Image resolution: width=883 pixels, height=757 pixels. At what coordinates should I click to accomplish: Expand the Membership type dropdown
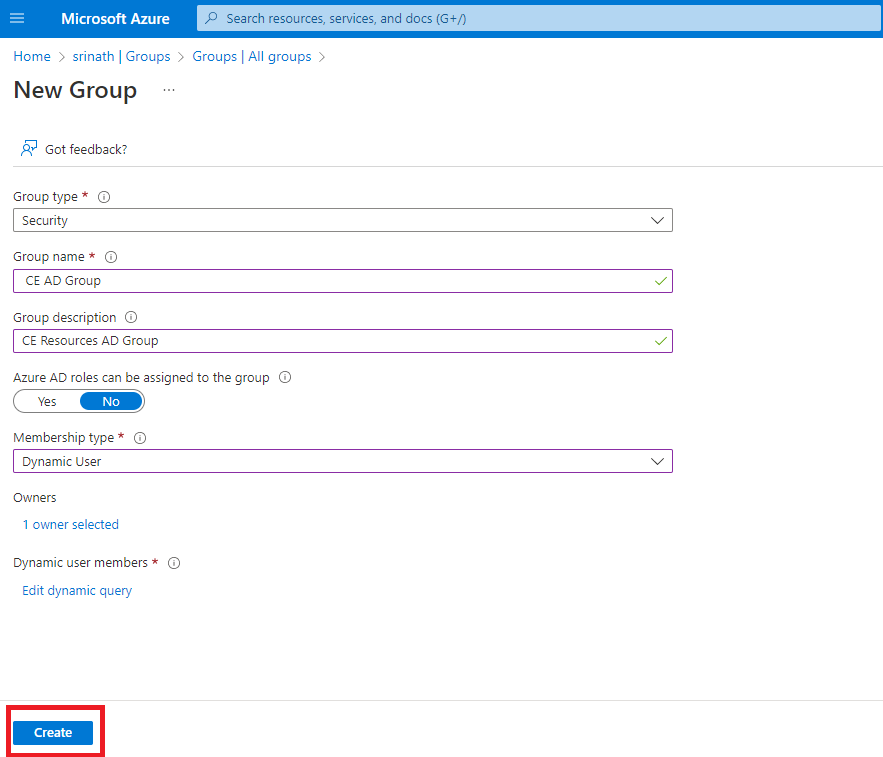tap(342, 461)
